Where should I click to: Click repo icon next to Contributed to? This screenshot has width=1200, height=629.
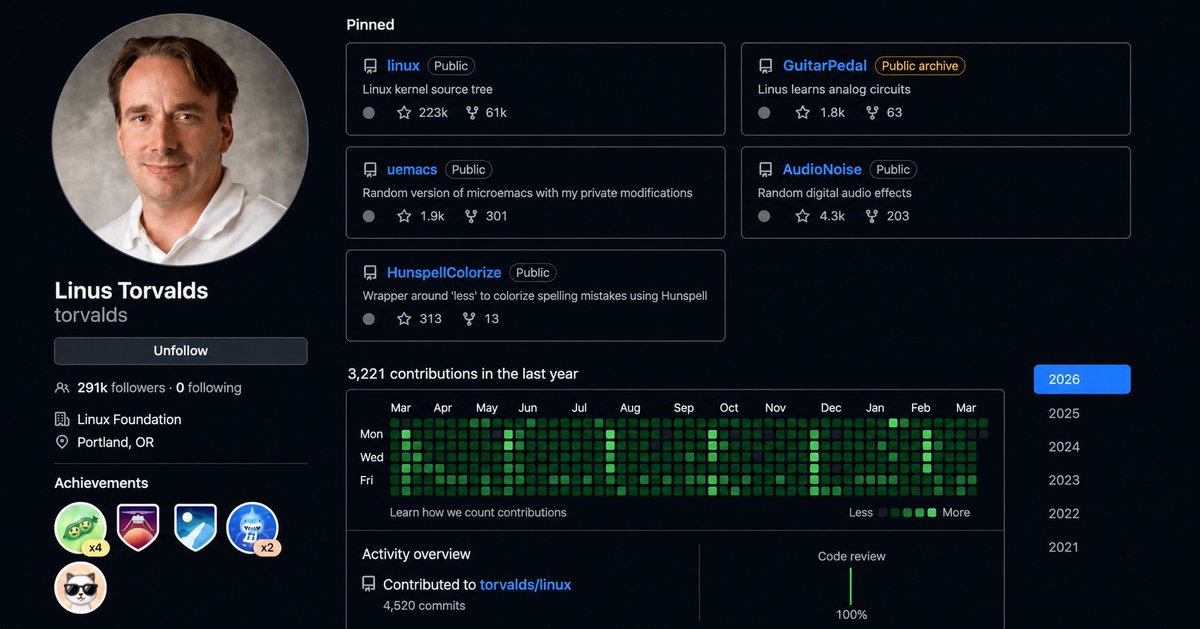click(x=369, y=585)
